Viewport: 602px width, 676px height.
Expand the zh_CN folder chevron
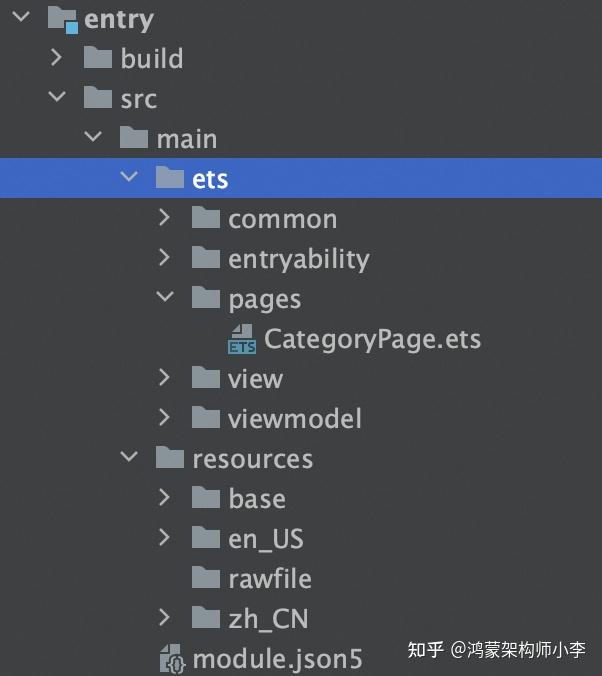[166, 618]
